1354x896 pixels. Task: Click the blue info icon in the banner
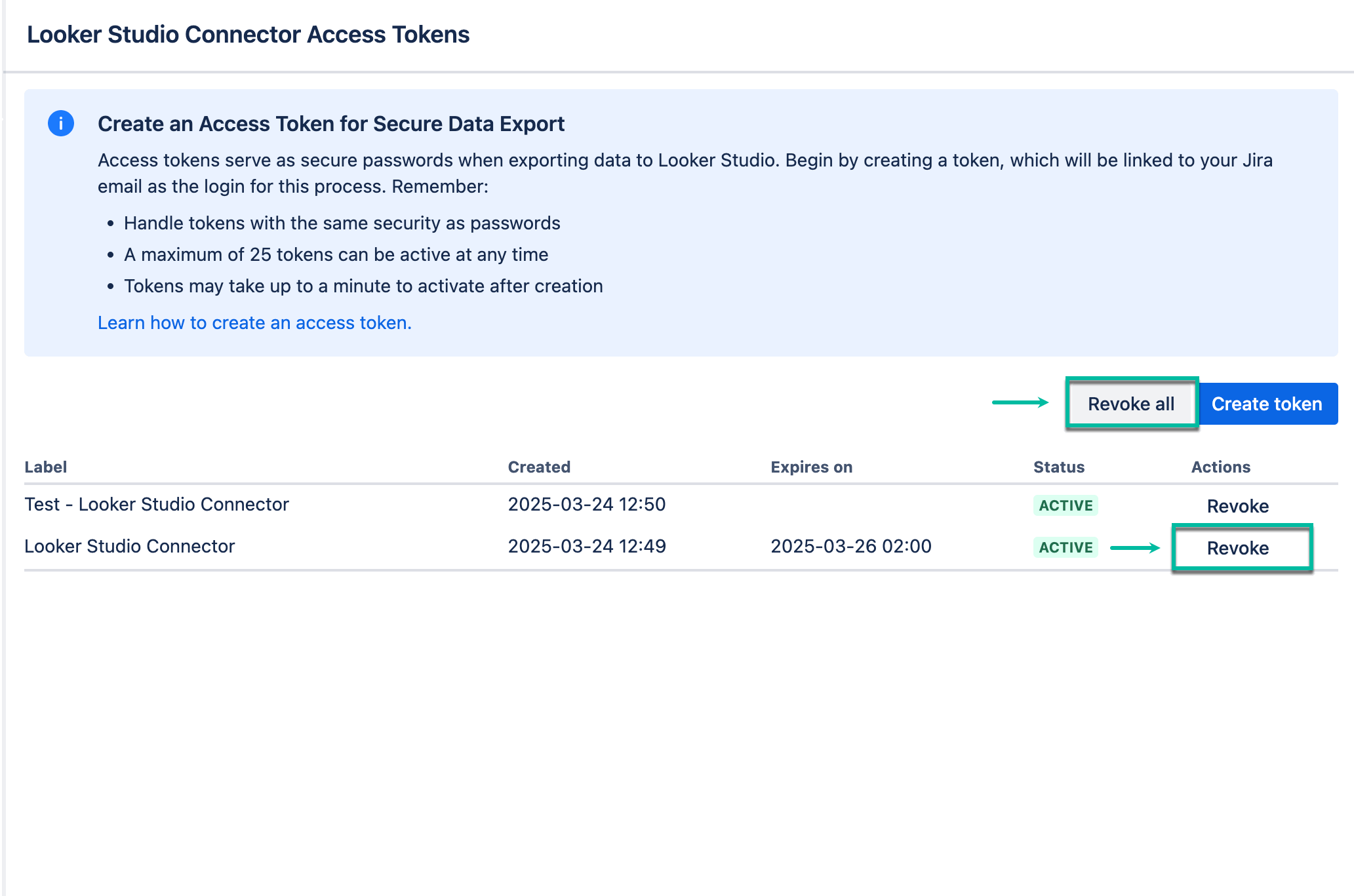pos(60,123)
